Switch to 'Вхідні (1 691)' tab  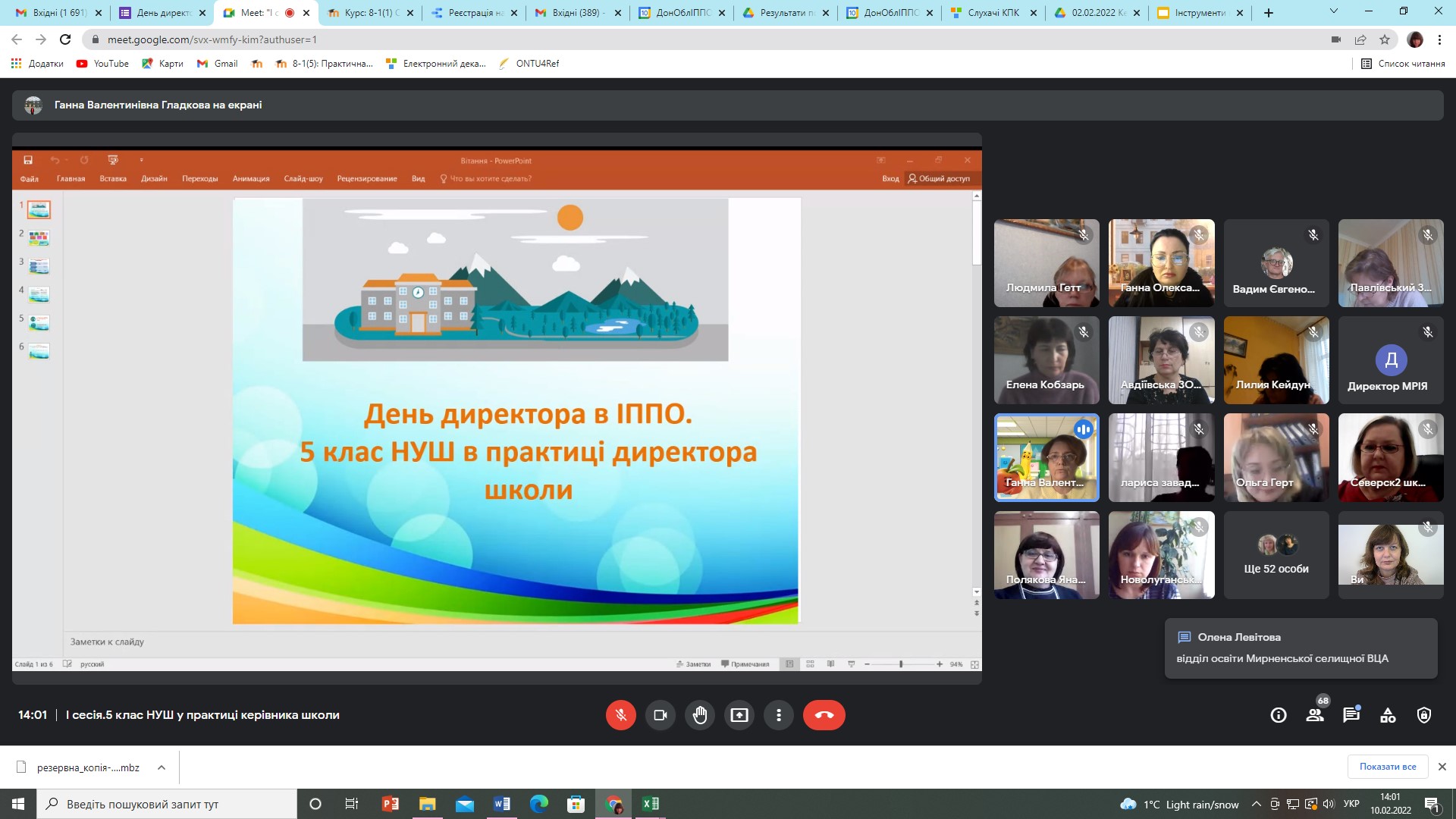click(x=59, y=13)
